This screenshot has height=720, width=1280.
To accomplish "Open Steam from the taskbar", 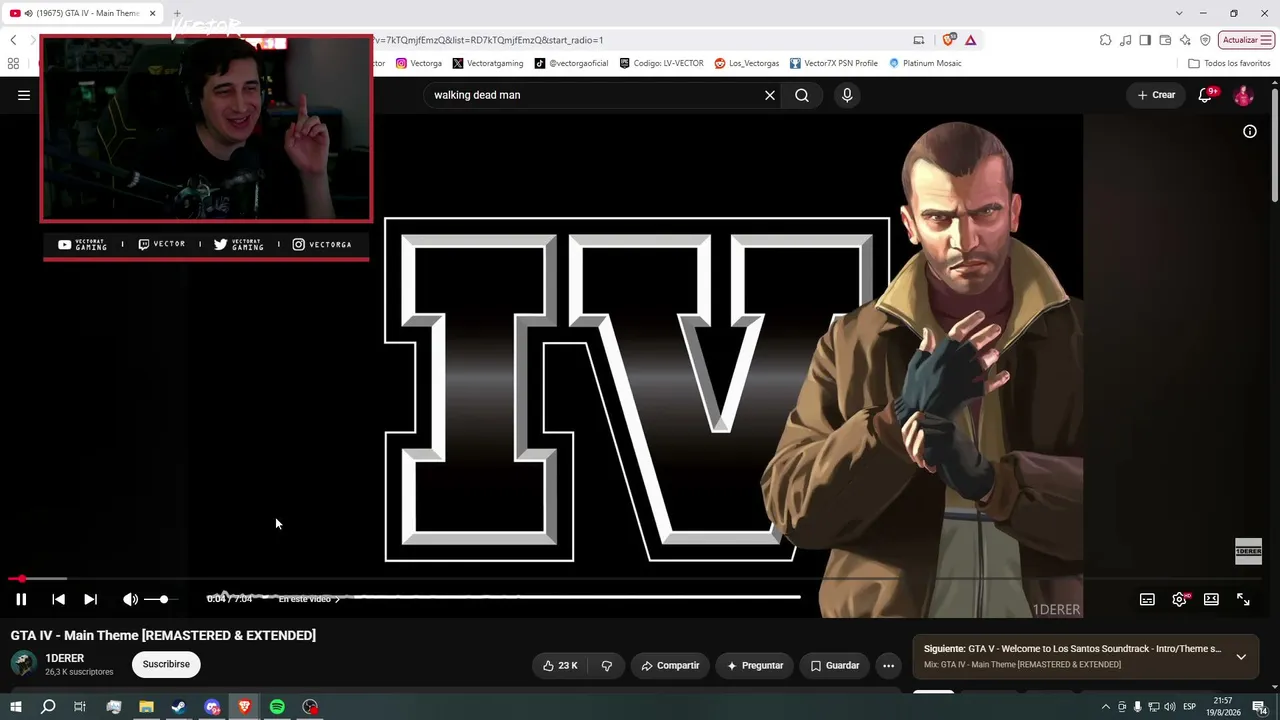I will point(178,707).
